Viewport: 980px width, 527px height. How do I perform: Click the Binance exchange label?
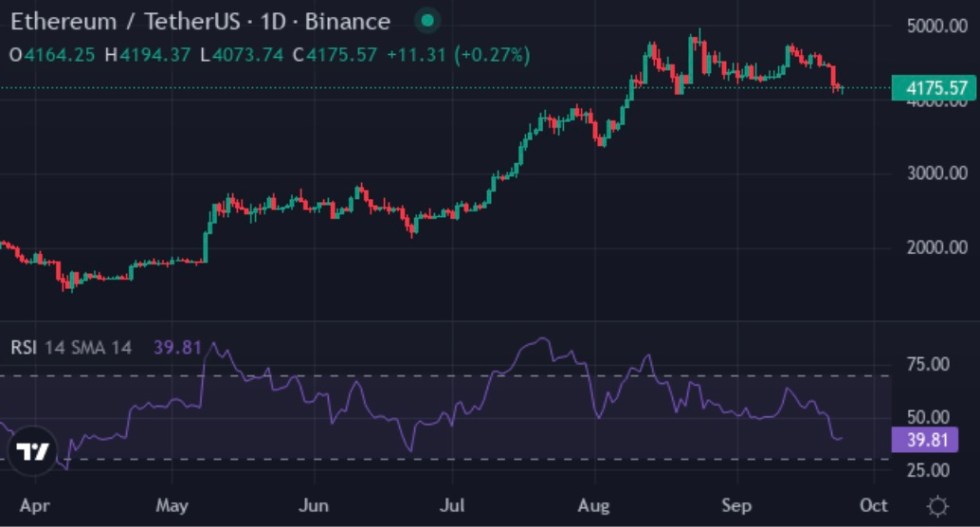[x=348, y=22]
